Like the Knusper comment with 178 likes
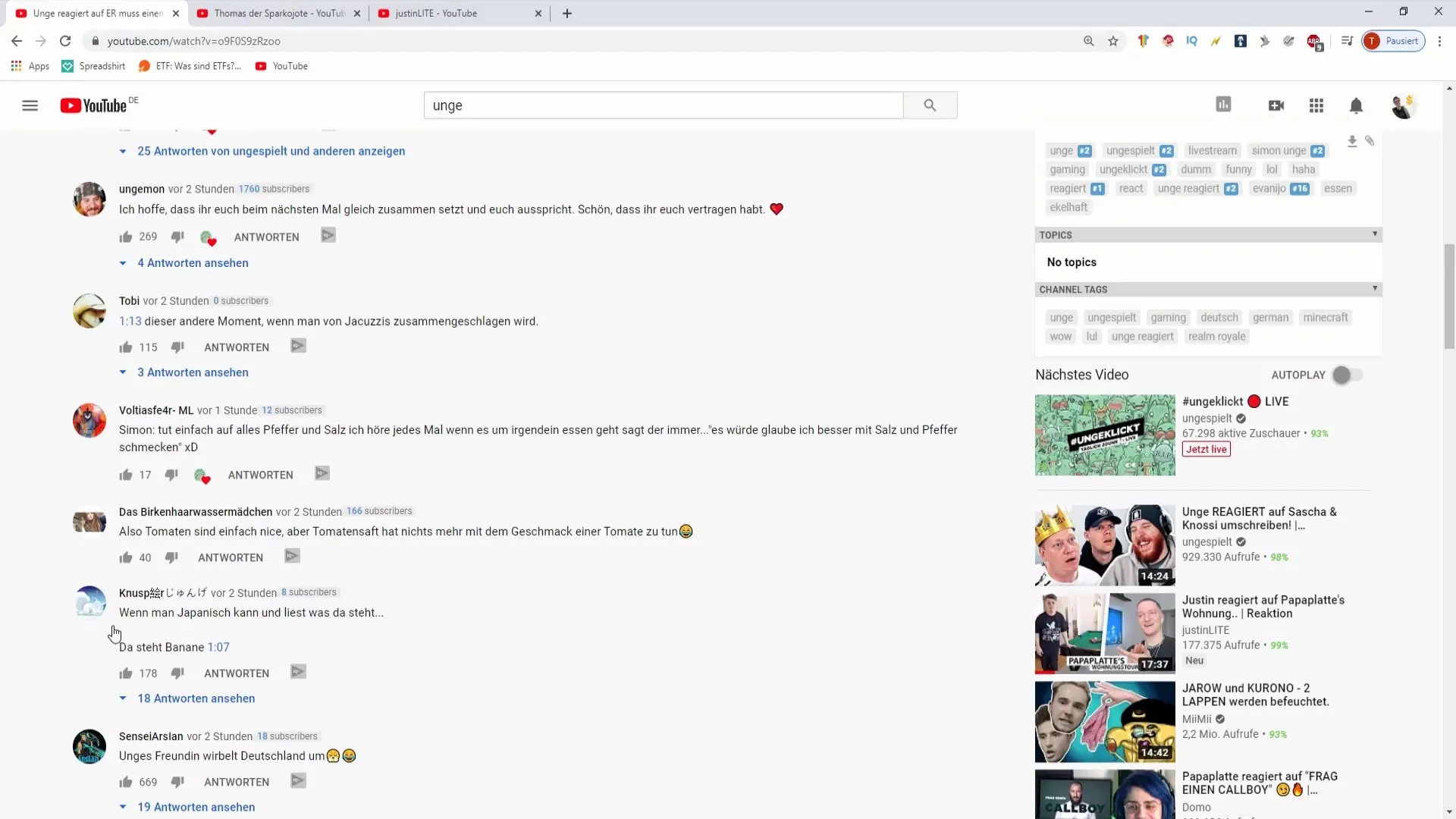 tap(126, 673)
